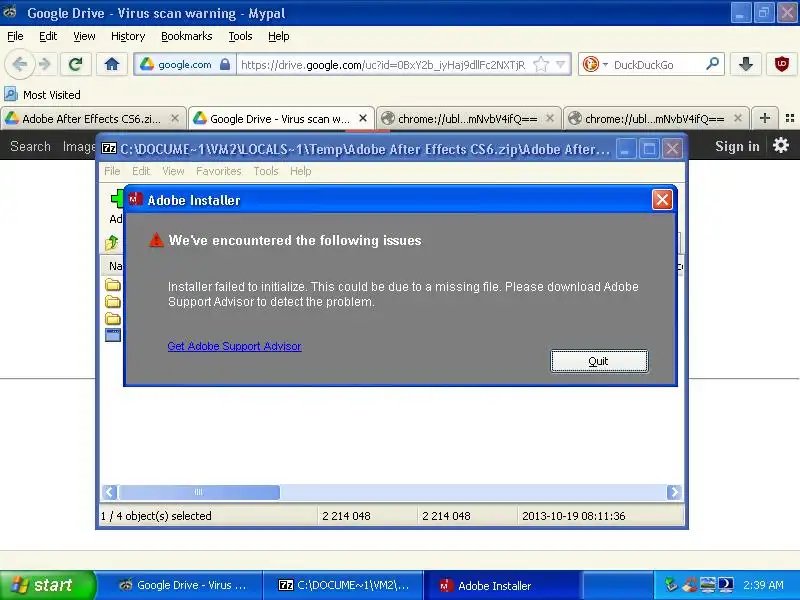The height and width of the screenshot is (600, 800).
Task: Click the google.com site identity label
Action: point(184,65)
